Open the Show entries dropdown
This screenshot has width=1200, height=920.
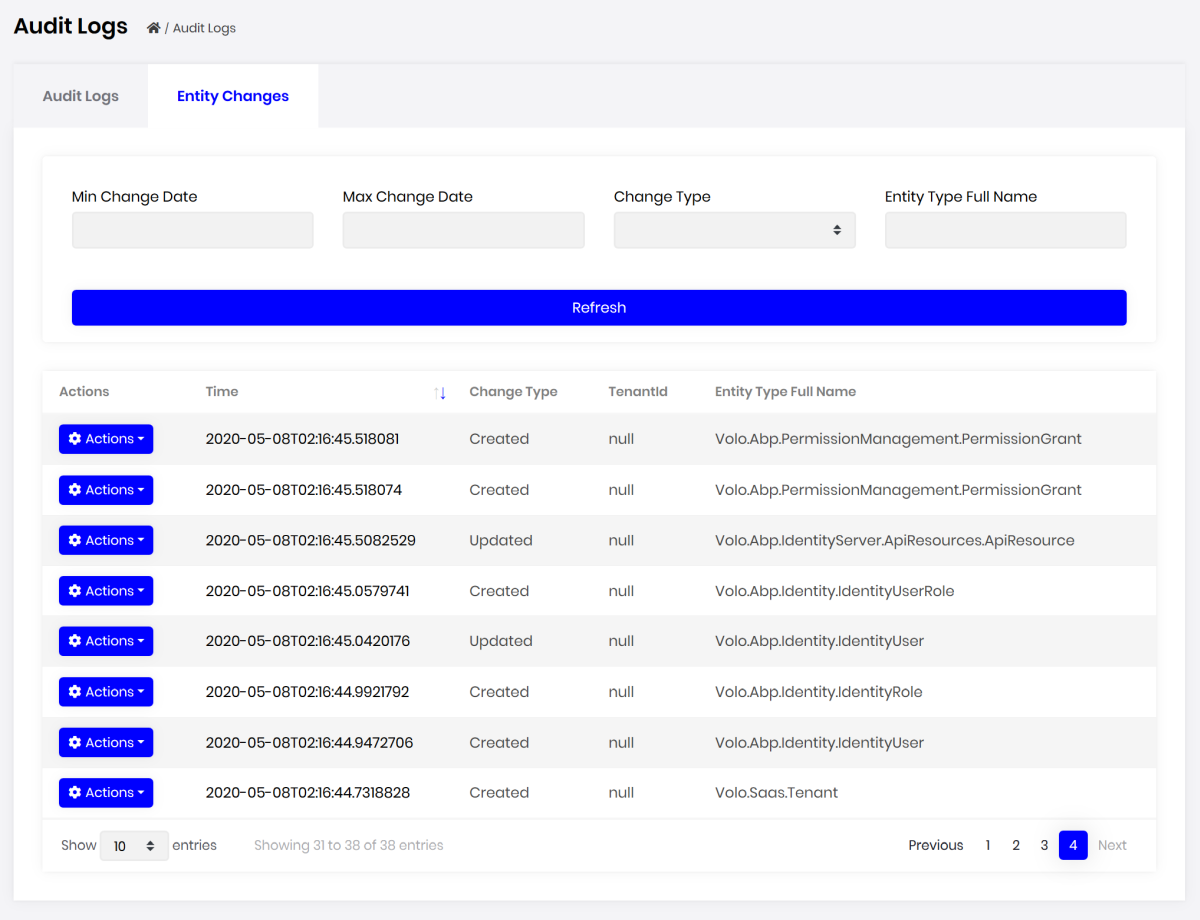click(x=134, y=845)
